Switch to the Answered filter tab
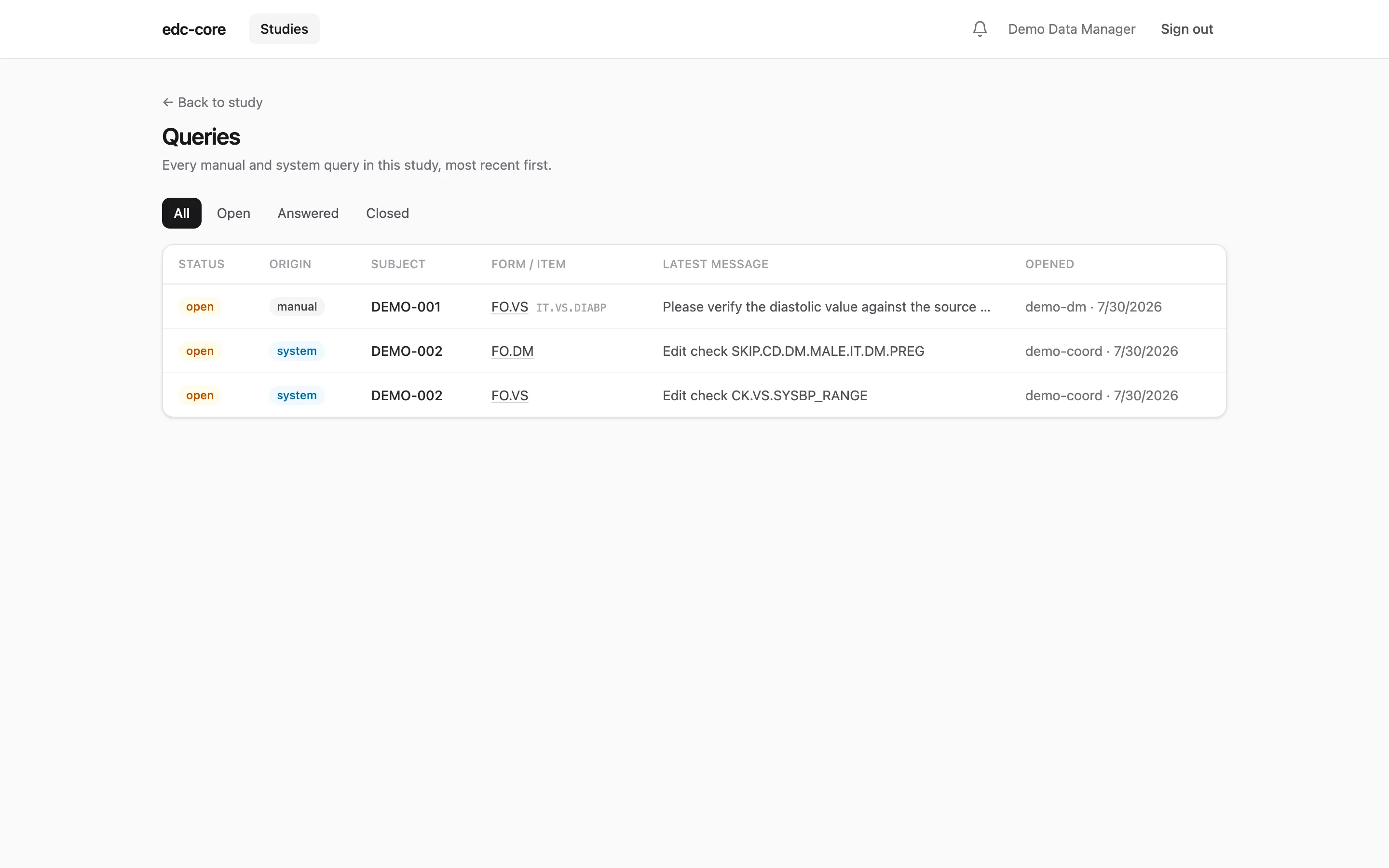 308,213
